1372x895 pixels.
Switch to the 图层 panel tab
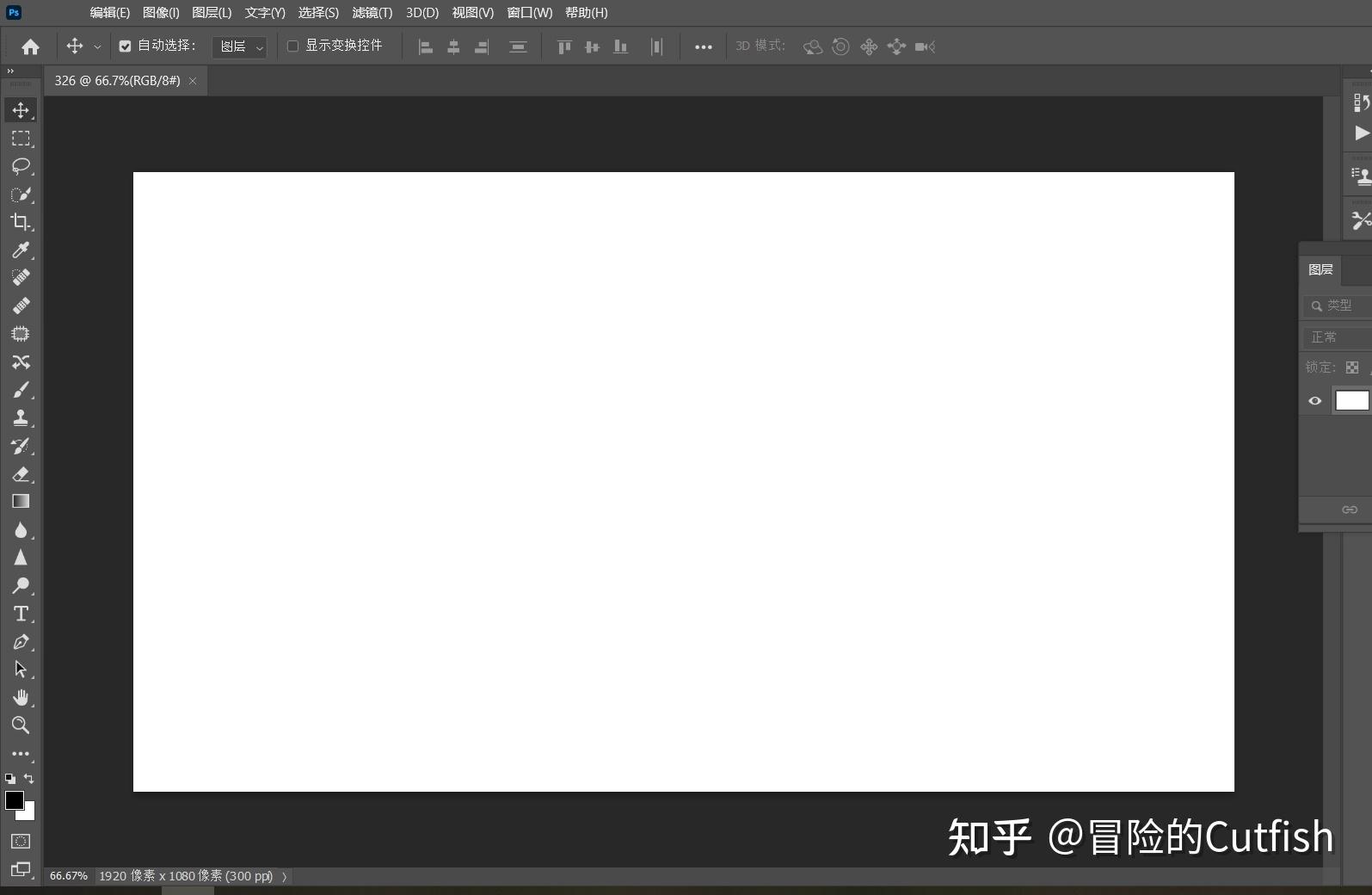[x=1320, y=269]
